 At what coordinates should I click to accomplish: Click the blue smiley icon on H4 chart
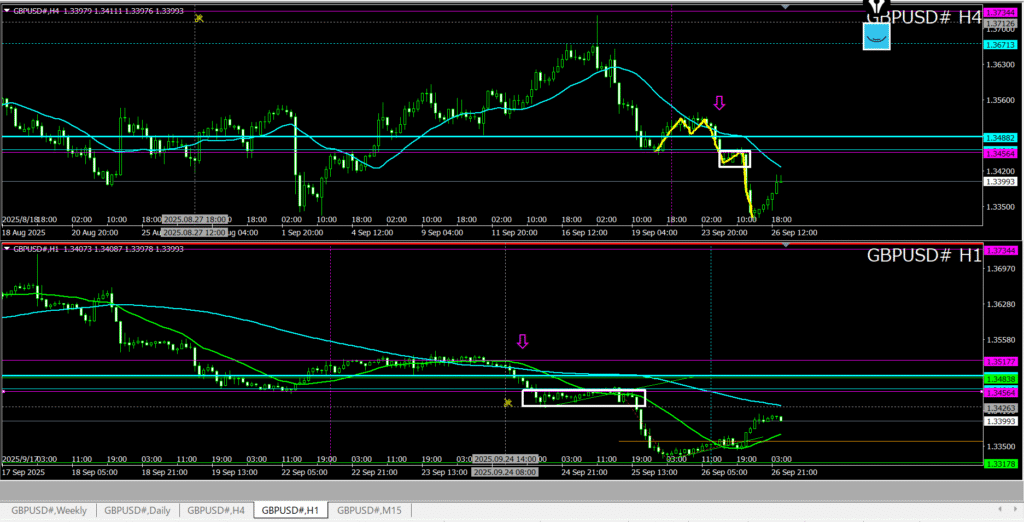click(x=876, y=37)
